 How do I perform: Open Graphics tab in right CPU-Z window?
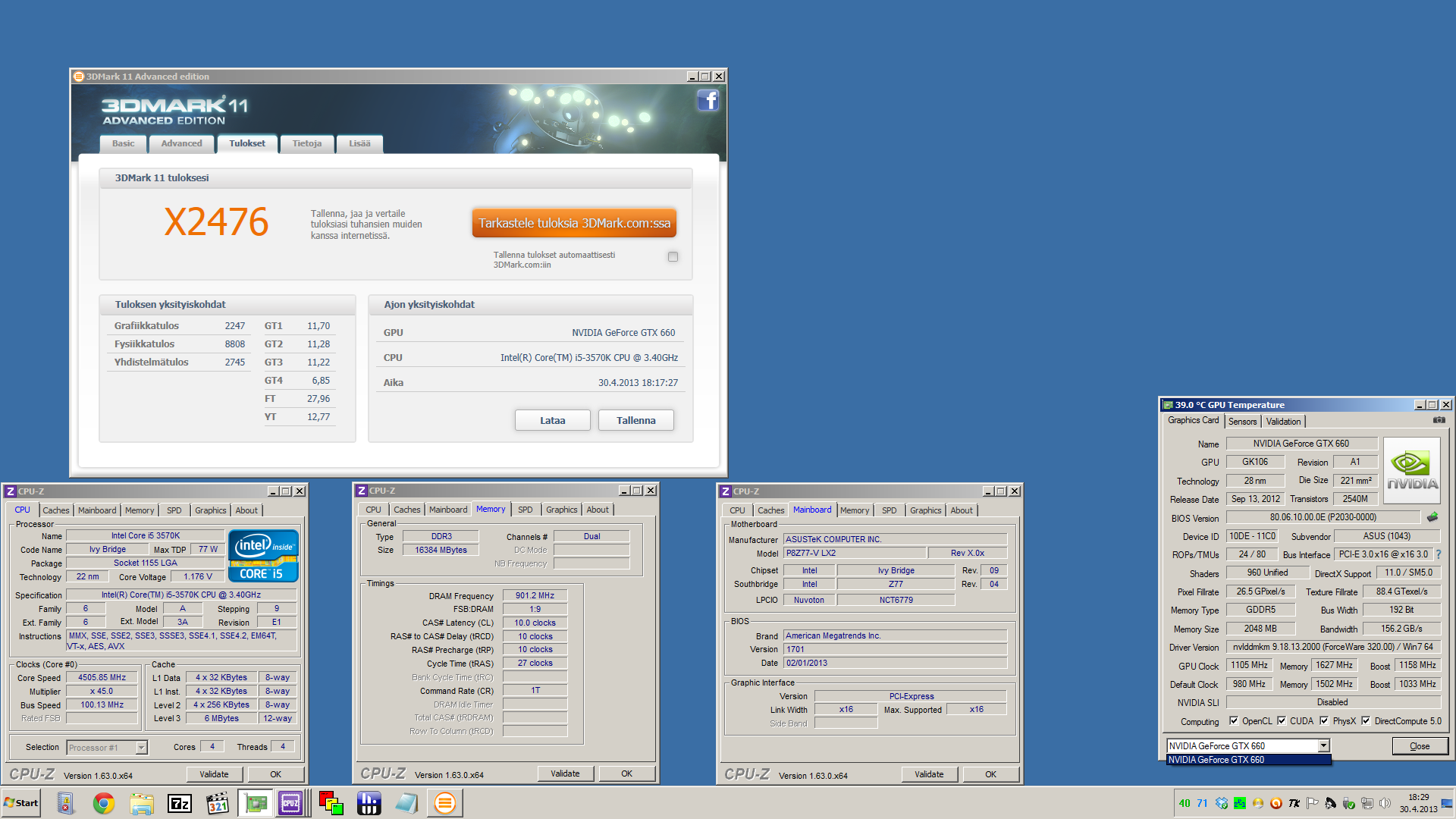[x=925, y=510]
